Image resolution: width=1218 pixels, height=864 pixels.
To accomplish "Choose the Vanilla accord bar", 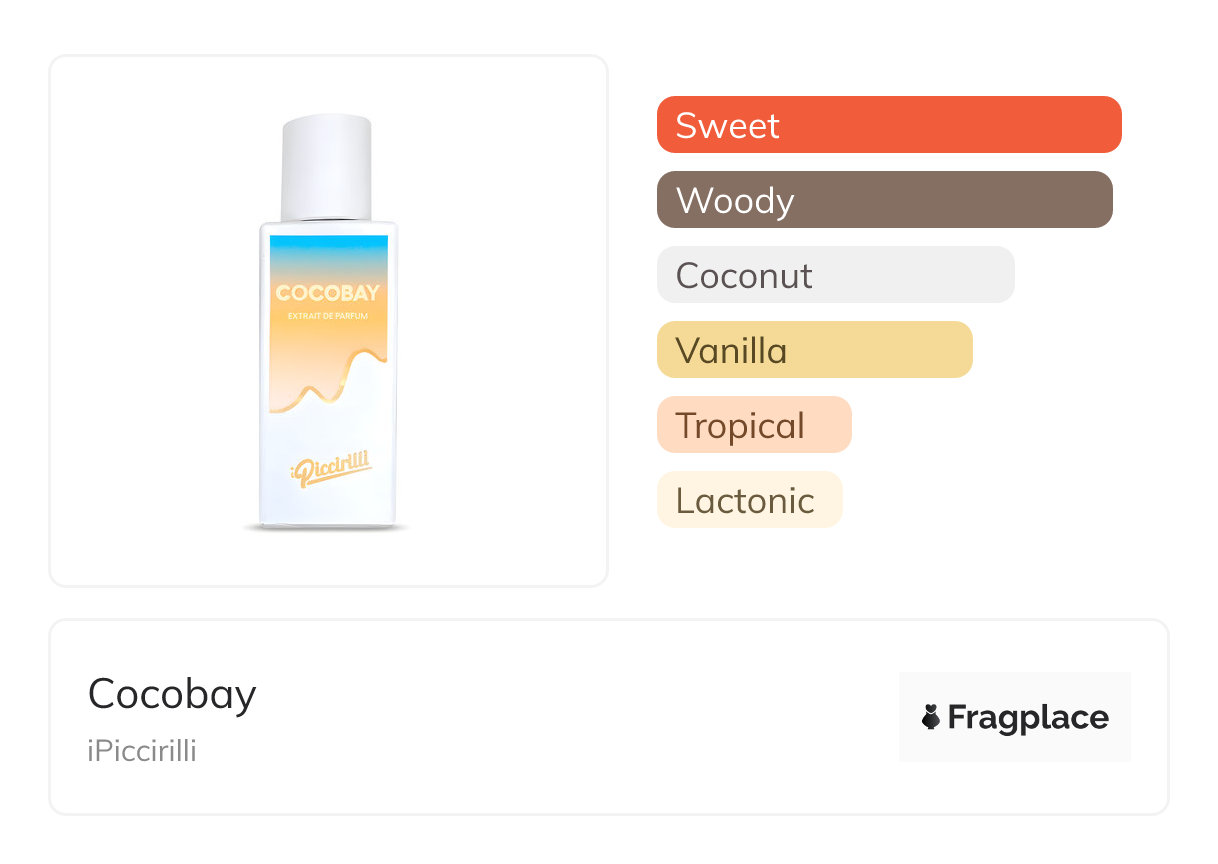I will click(814, 350).
